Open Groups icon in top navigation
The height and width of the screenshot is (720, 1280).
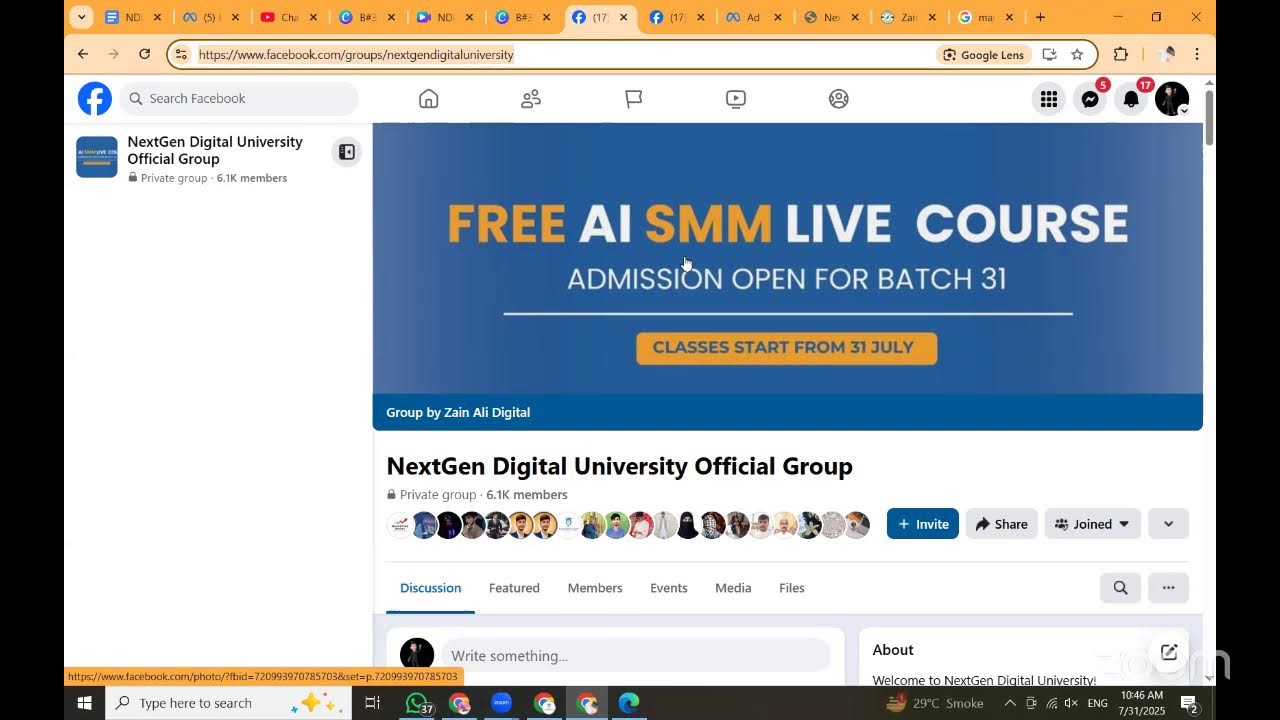click(839, 98)
